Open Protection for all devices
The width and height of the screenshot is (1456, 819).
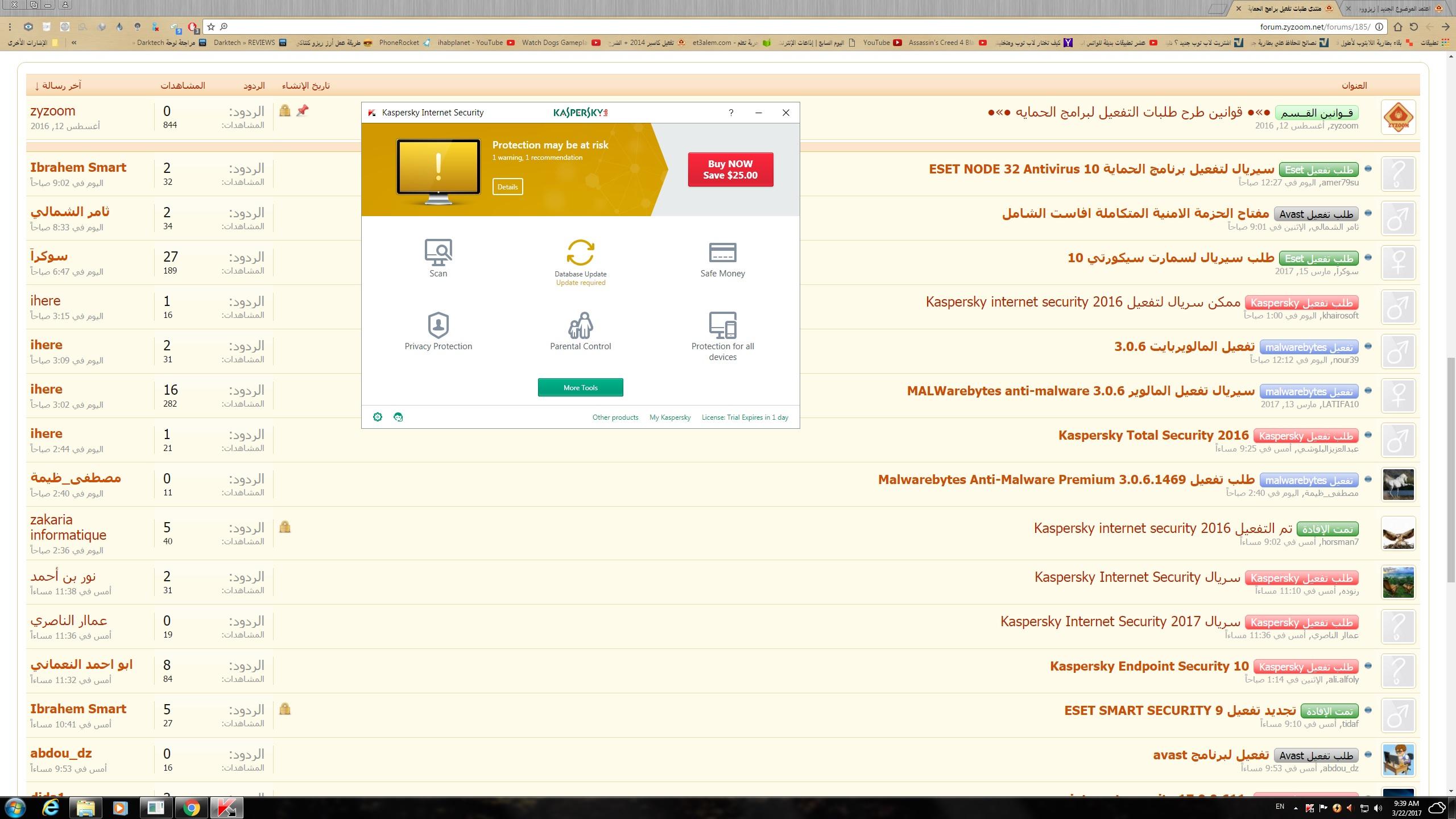722,336
